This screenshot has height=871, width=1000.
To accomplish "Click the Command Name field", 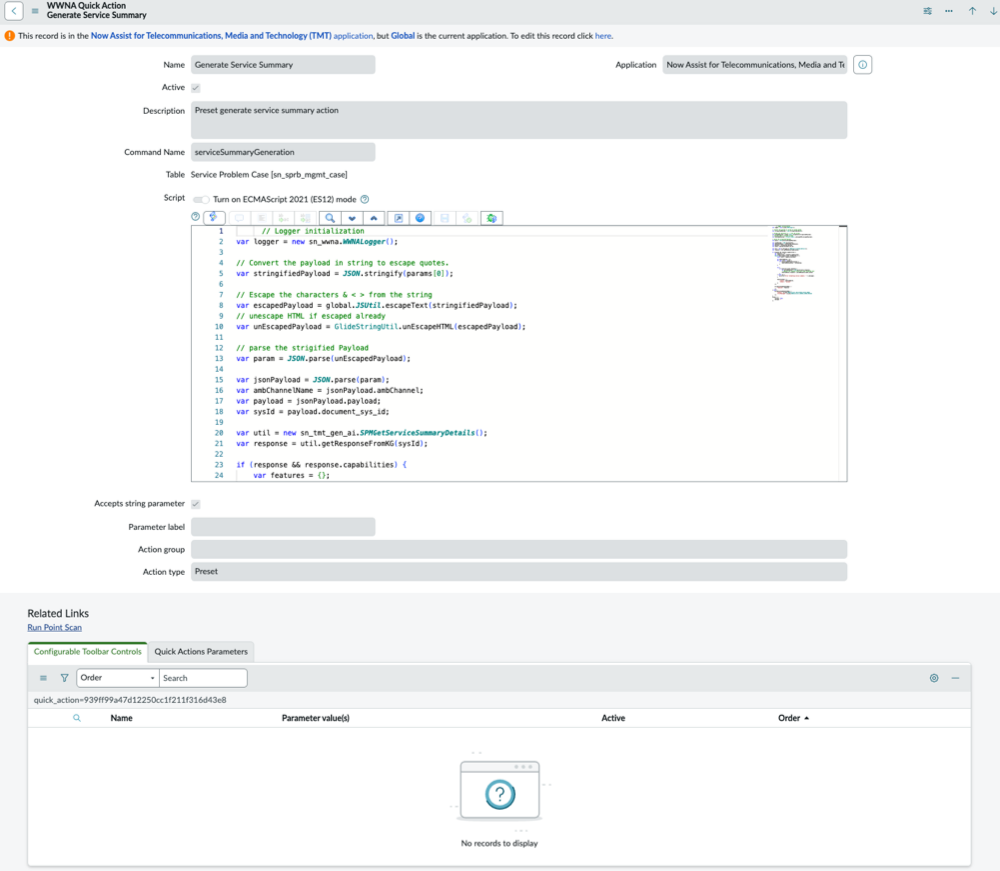I will [x=283, y=152].
